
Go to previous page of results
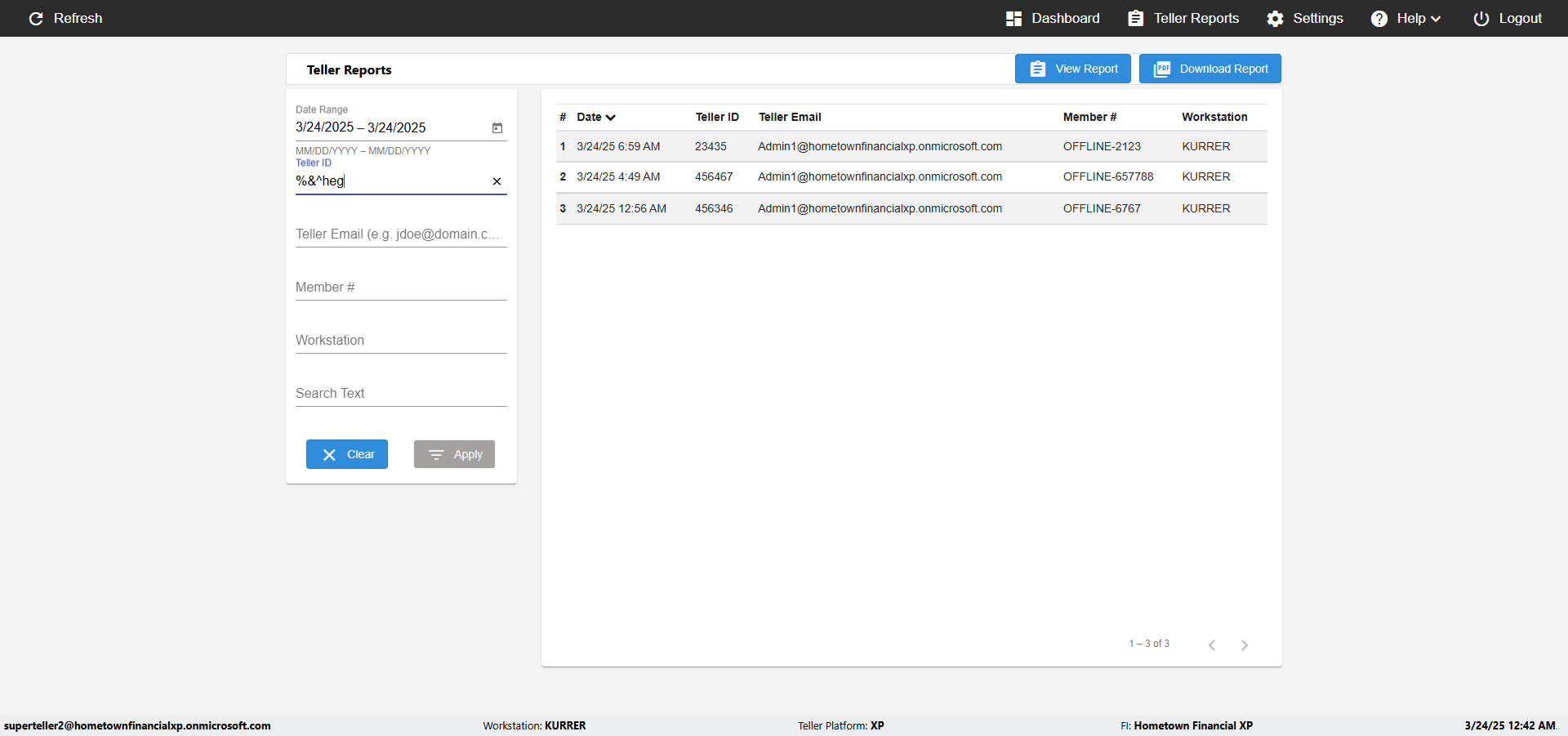point(1212,645)
